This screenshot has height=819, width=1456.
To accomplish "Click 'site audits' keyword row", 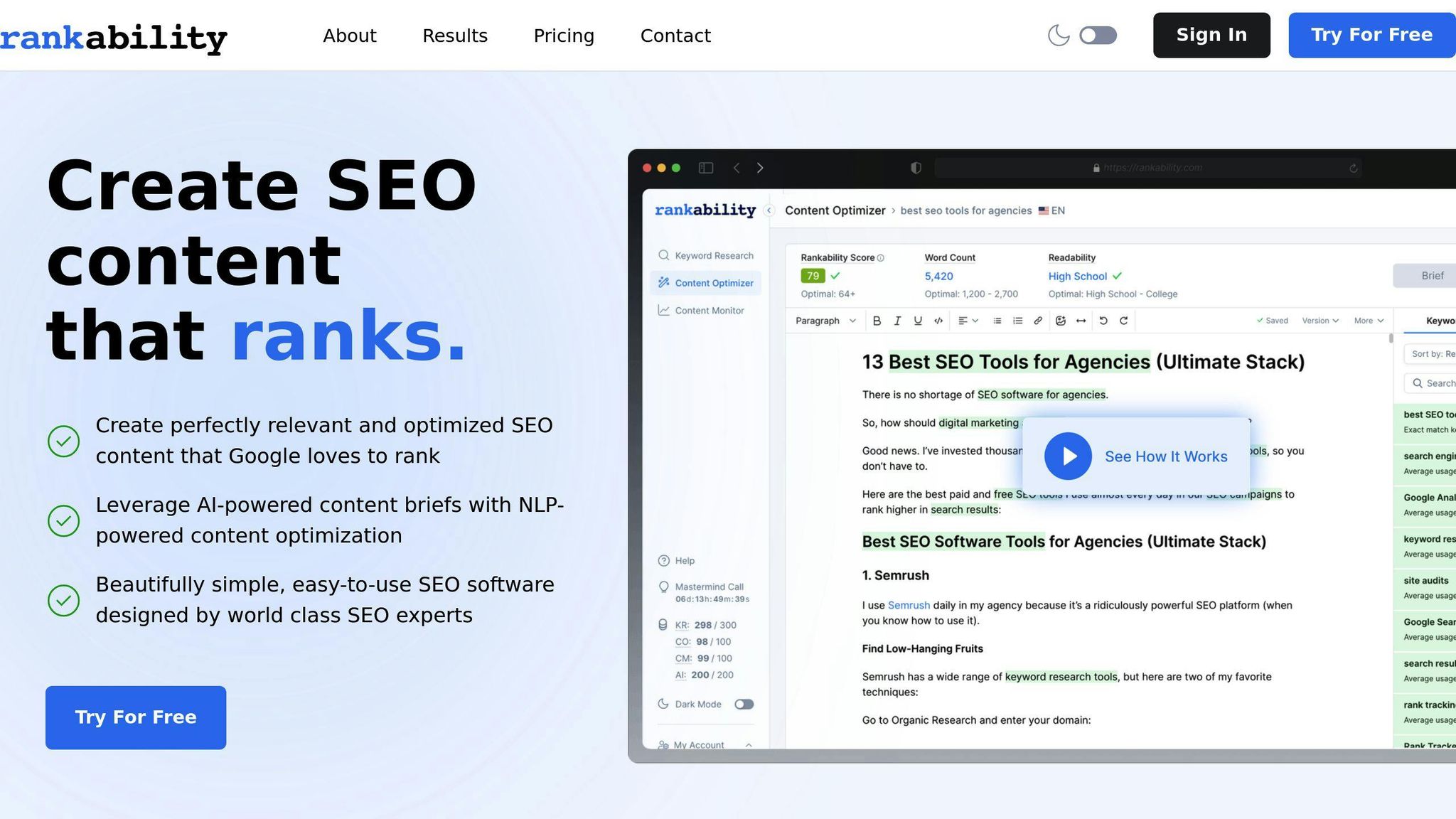I will (x=1425, y=588).
